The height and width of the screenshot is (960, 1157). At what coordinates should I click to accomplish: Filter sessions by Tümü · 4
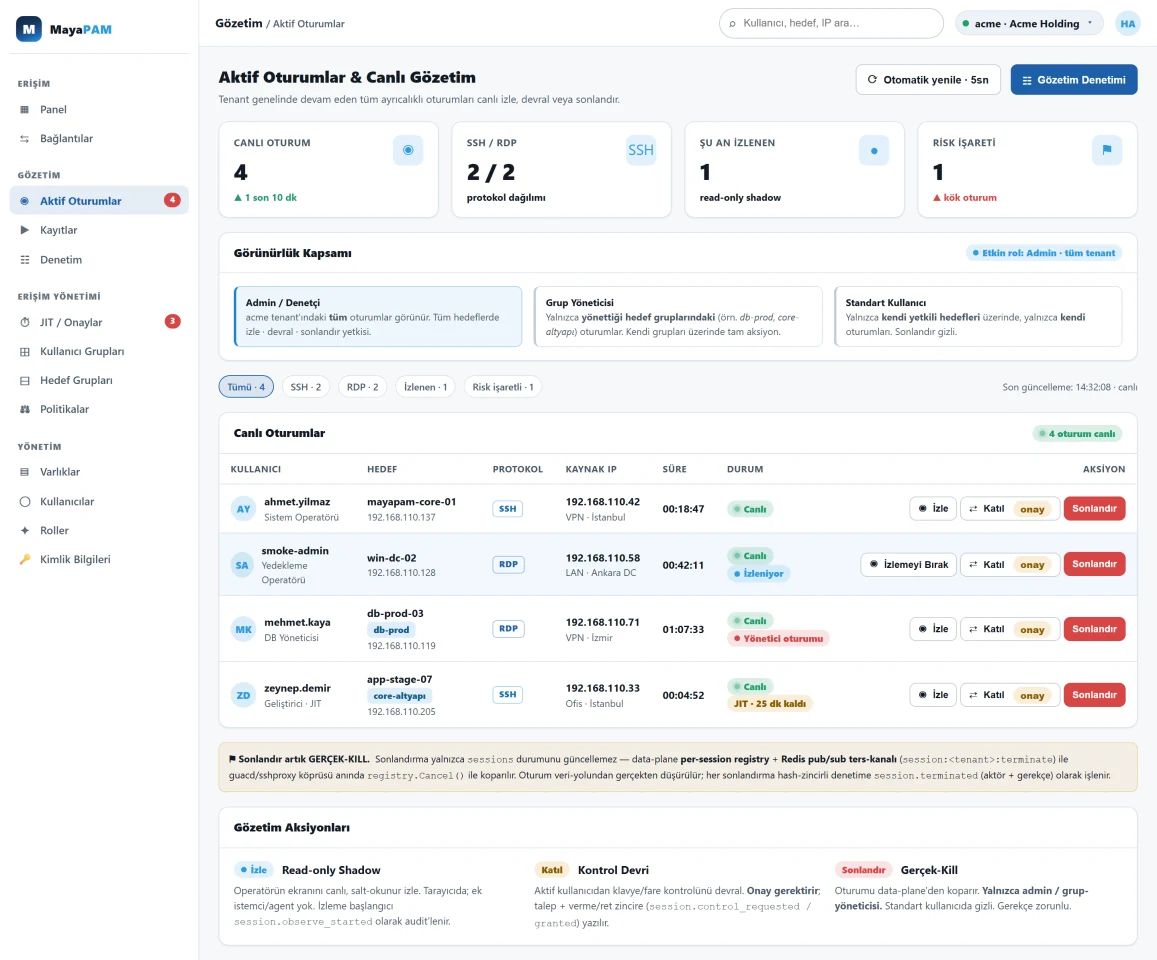coord(246,387)
